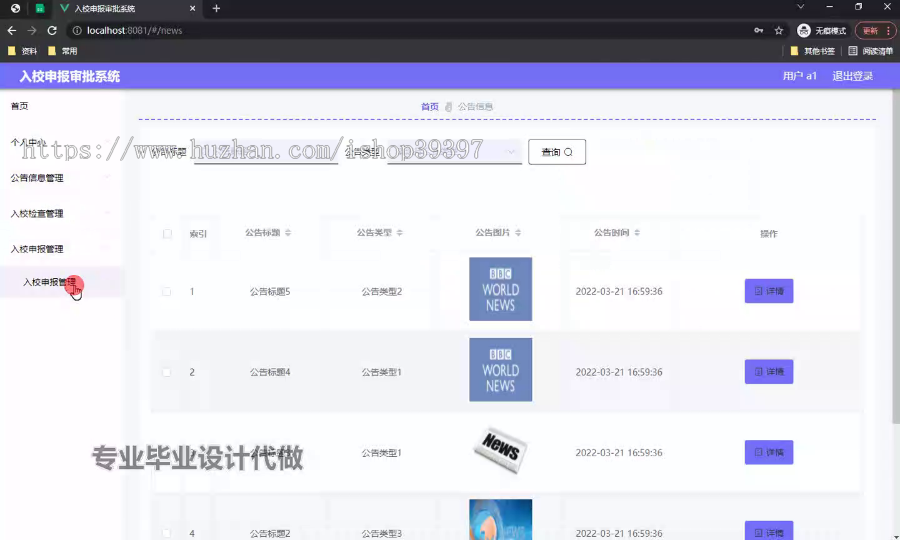Screen dimensions: 900x540
Task: Open the 其他书签 folder
Action: pyautogui.click(x=812, y=51)
